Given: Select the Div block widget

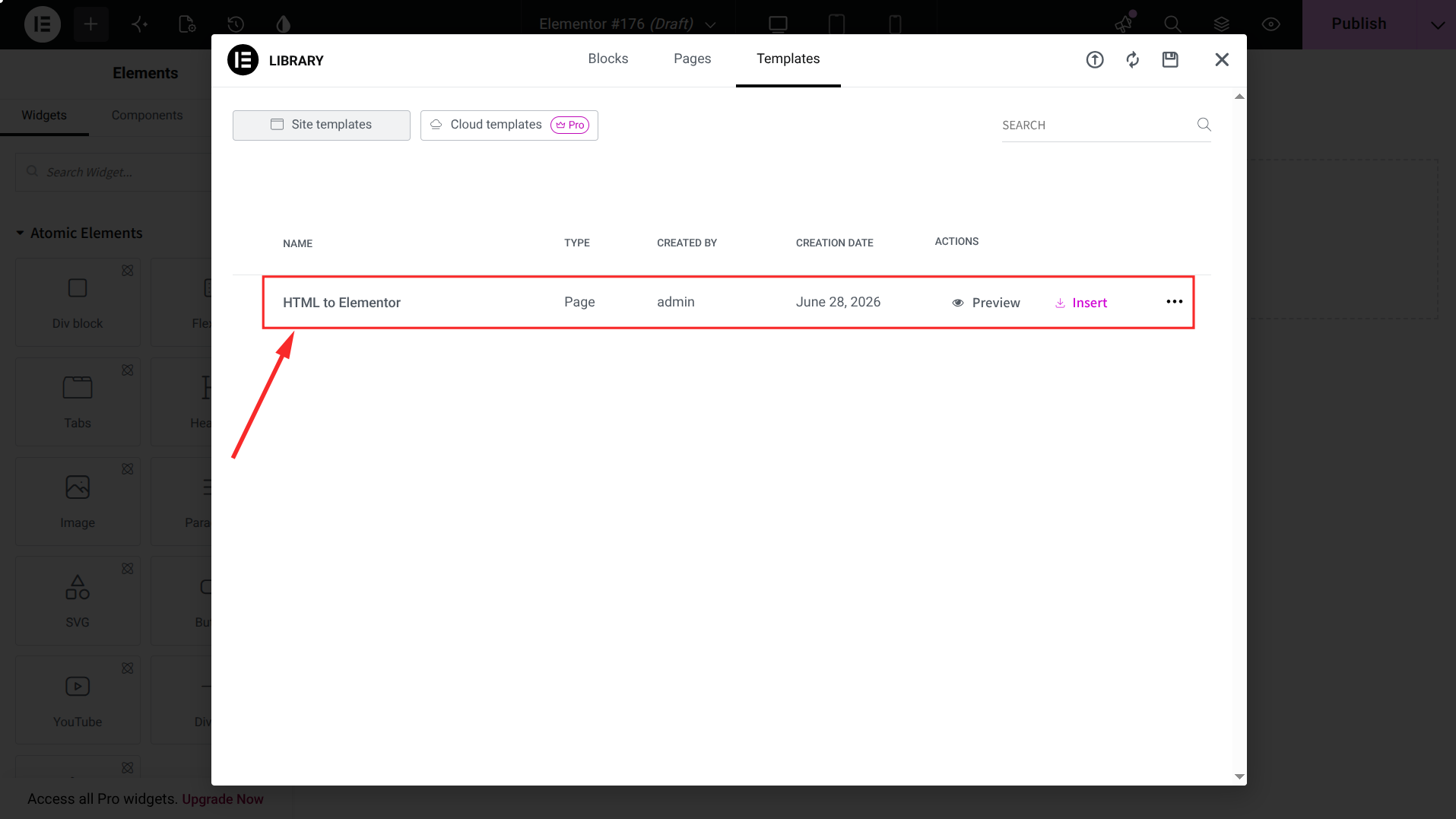Looking at the screenshot, I should pyautogui.click(x=78, y=303).
